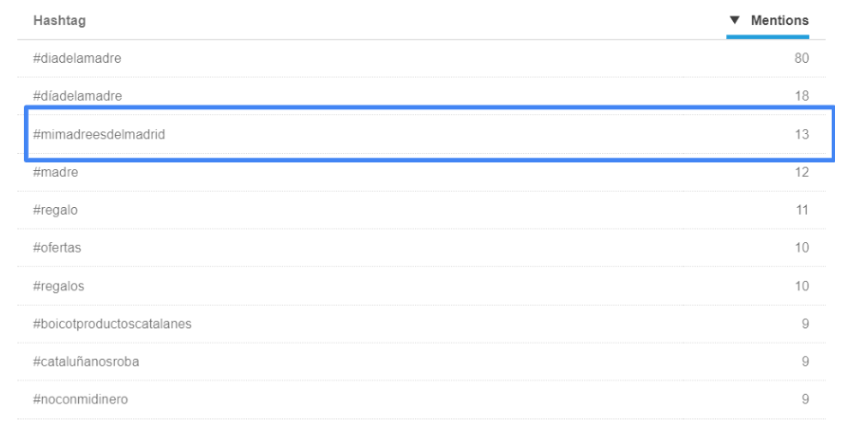Image resolution: width=863 pixels, height=429 pixels.
Task: Click the 11 mentions count for #regalo
Action: pyautogui.click(x=802, y=210)
